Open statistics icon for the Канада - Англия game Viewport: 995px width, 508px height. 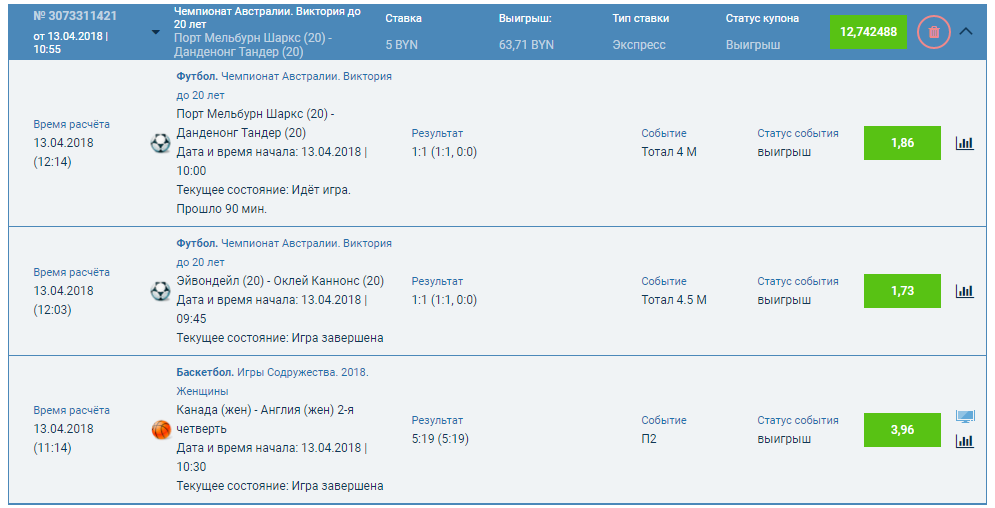965,441
